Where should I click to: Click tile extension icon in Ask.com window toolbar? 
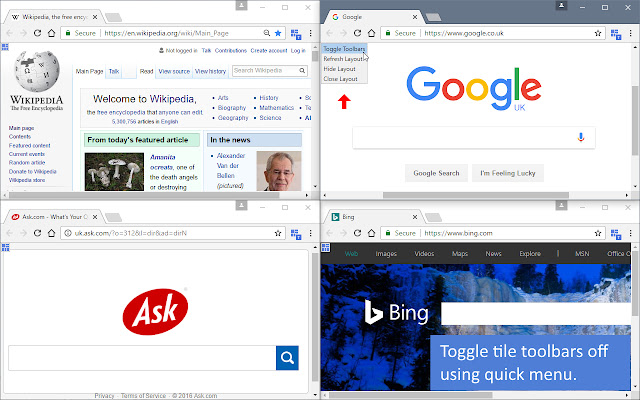pos(296,234)
